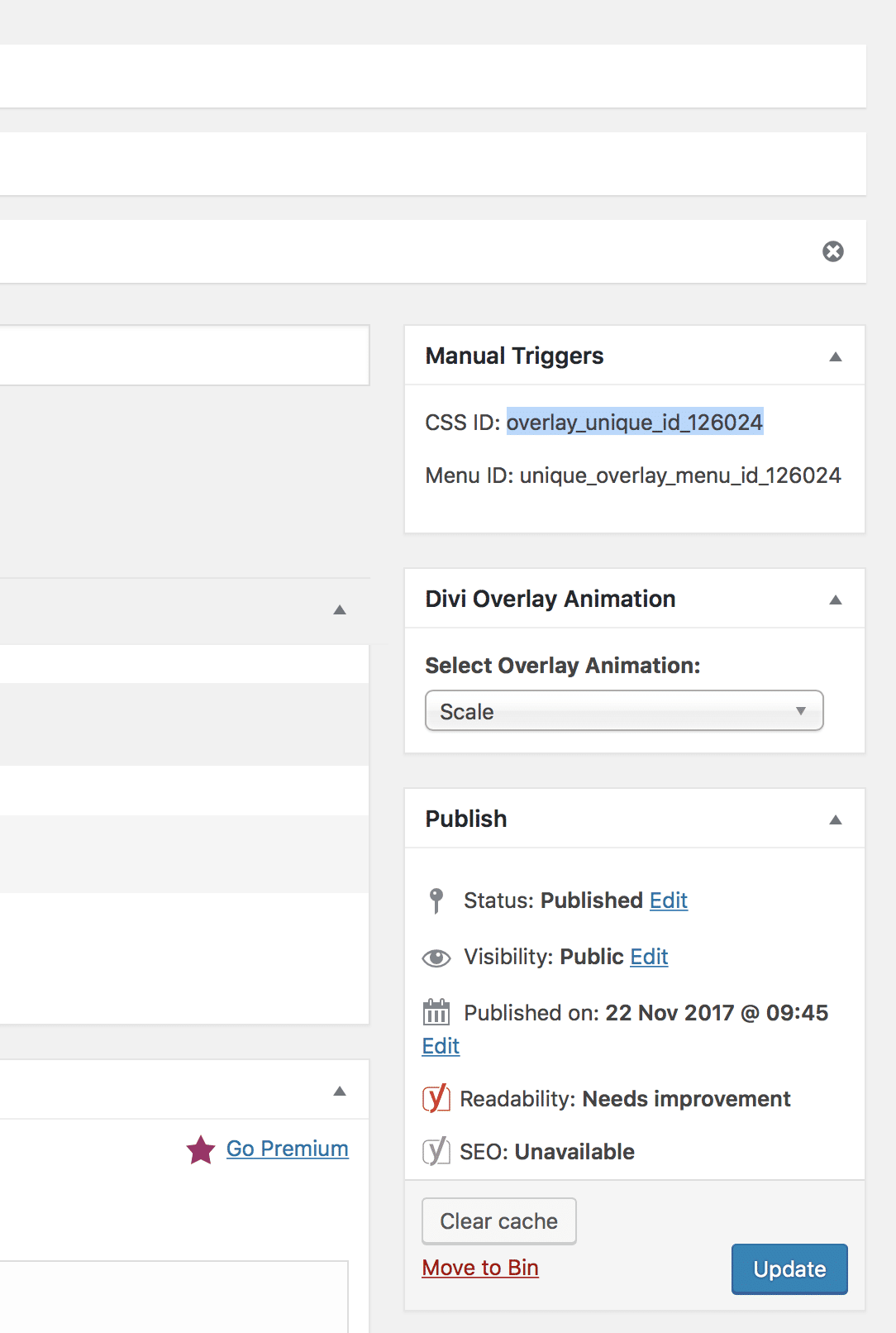Open the Go Premium link

point(288,1149)
